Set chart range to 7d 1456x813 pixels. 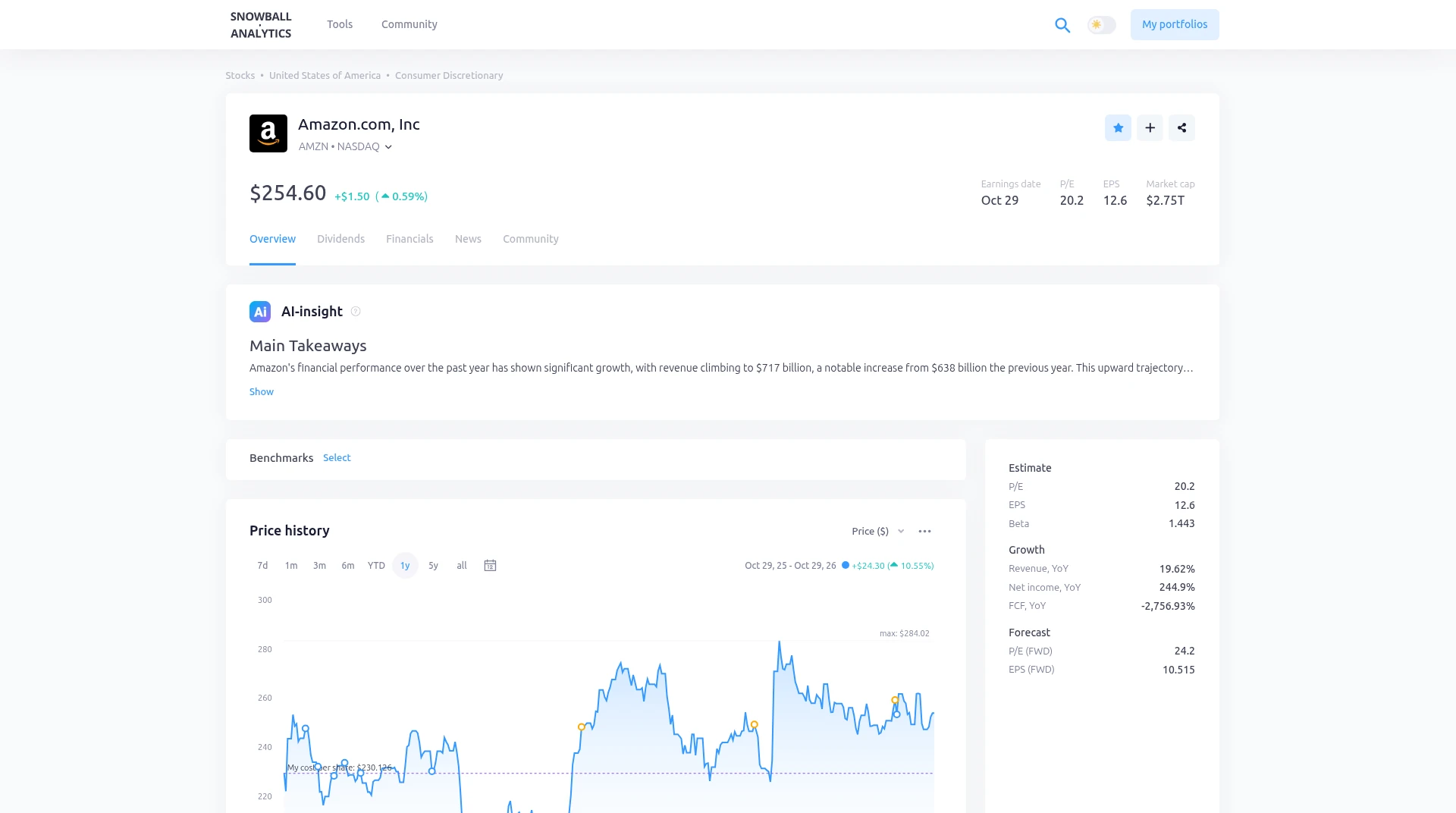click(262, 566)
